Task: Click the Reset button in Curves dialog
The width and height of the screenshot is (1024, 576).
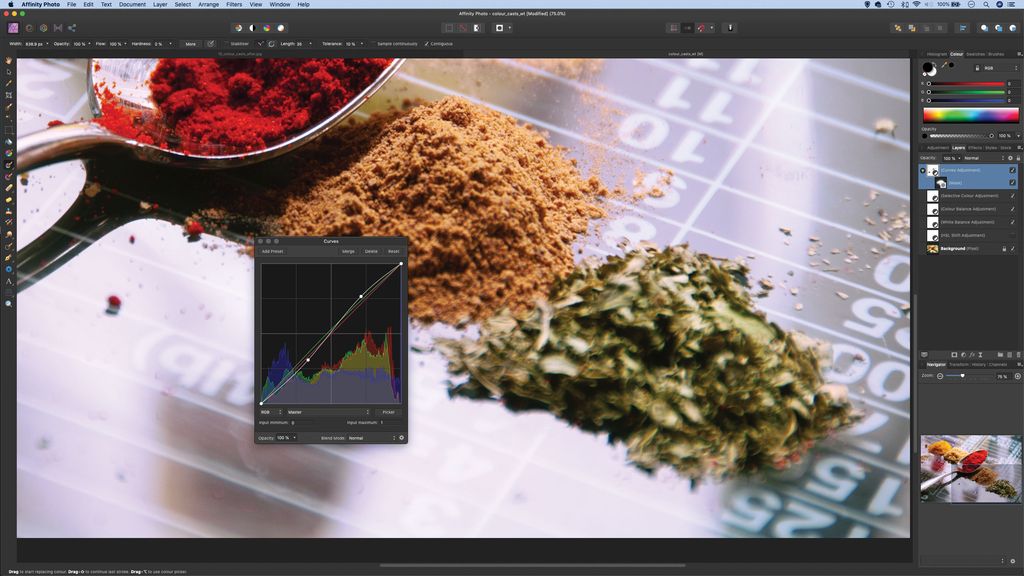Action: coord(392,251)
